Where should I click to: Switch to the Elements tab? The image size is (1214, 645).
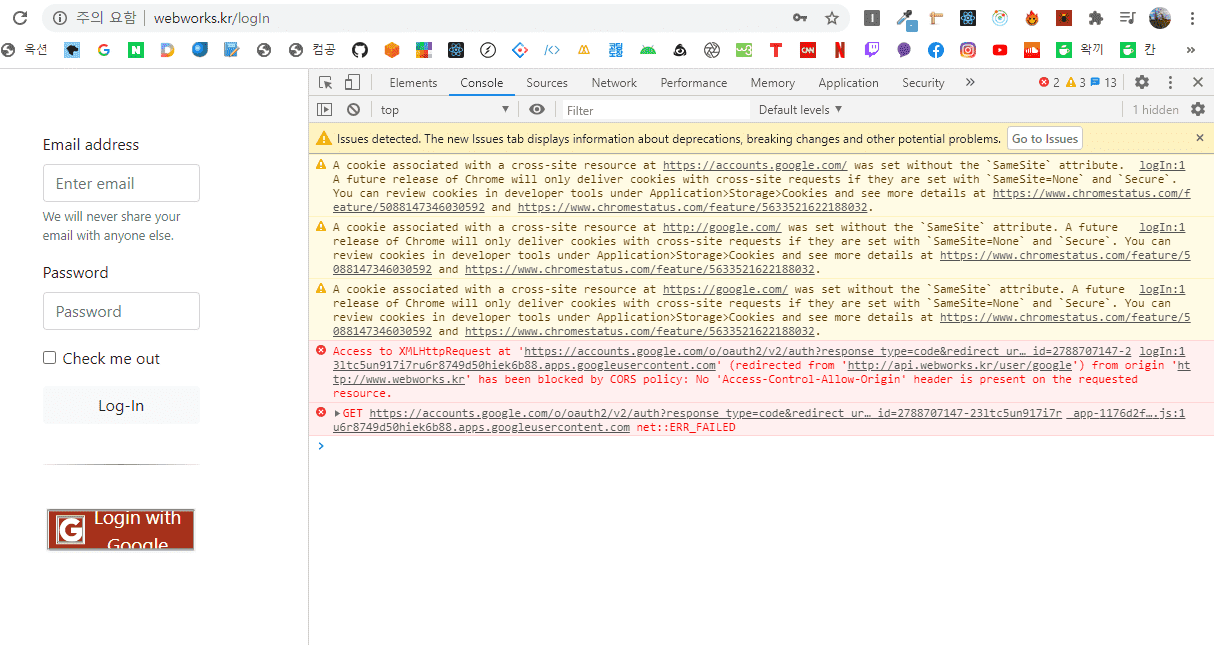[x=413, y=83]
